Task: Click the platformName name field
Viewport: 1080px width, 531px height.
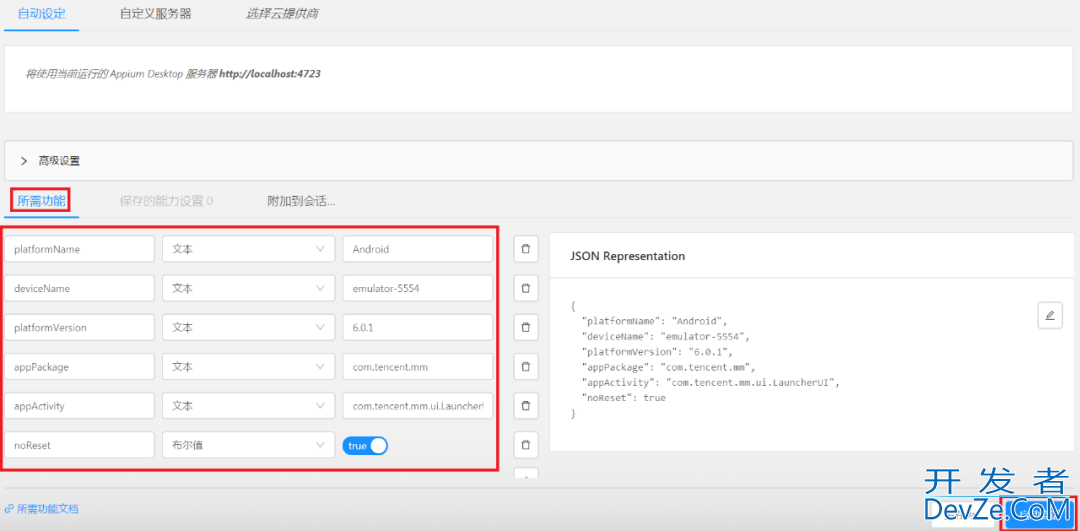Action: click(x=79, y=249)
